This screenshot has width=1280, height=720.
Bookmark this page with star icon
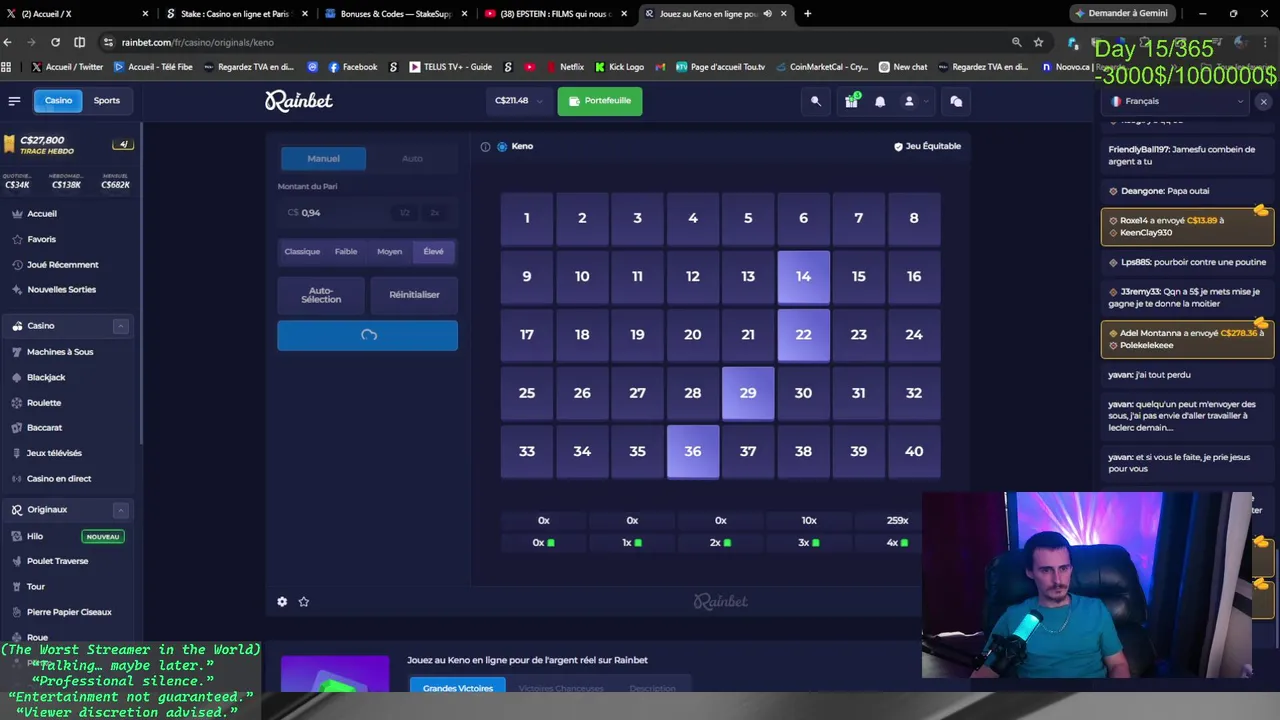[1039, 42]
